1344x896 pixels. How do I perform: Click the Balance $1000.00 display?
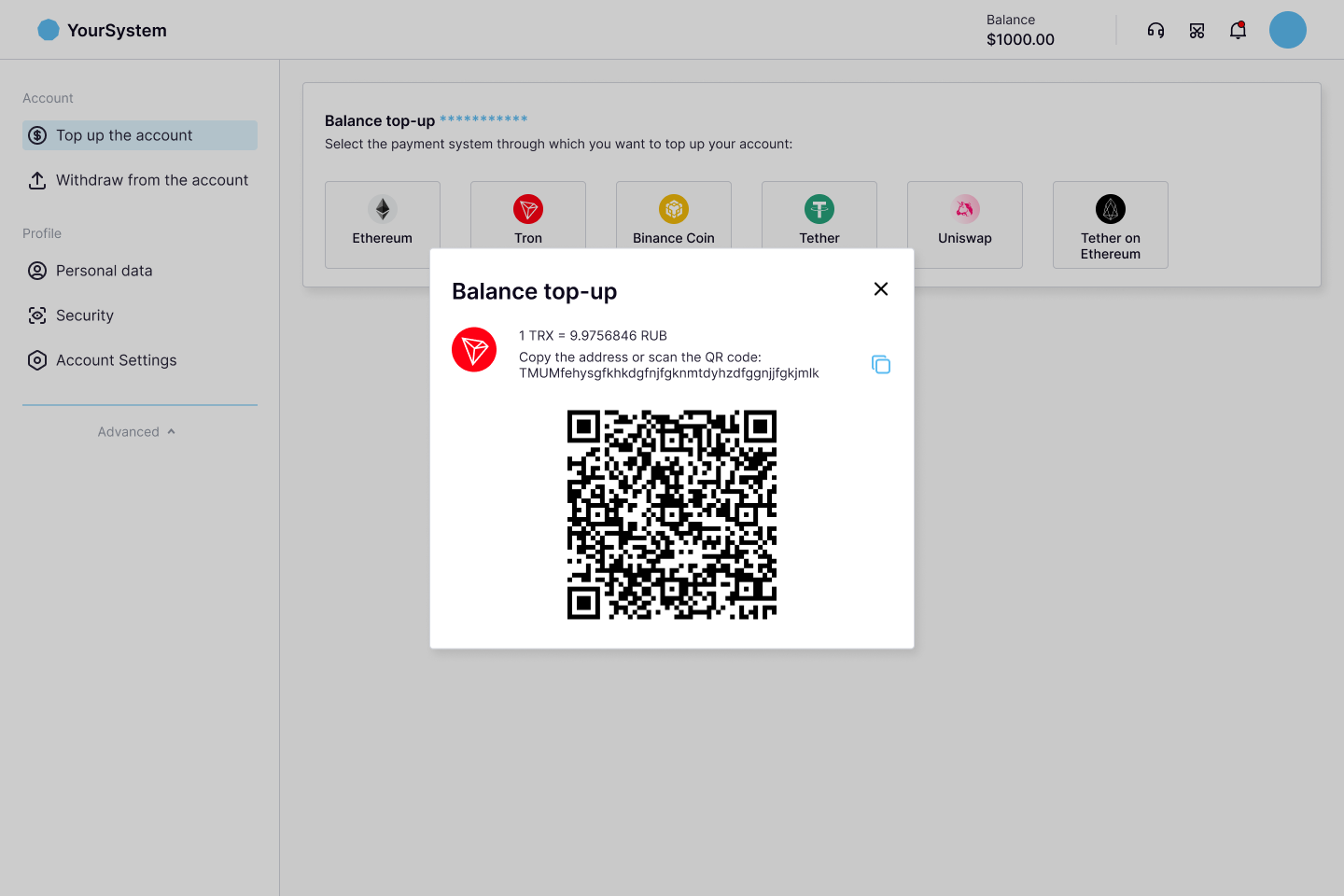1020,31
